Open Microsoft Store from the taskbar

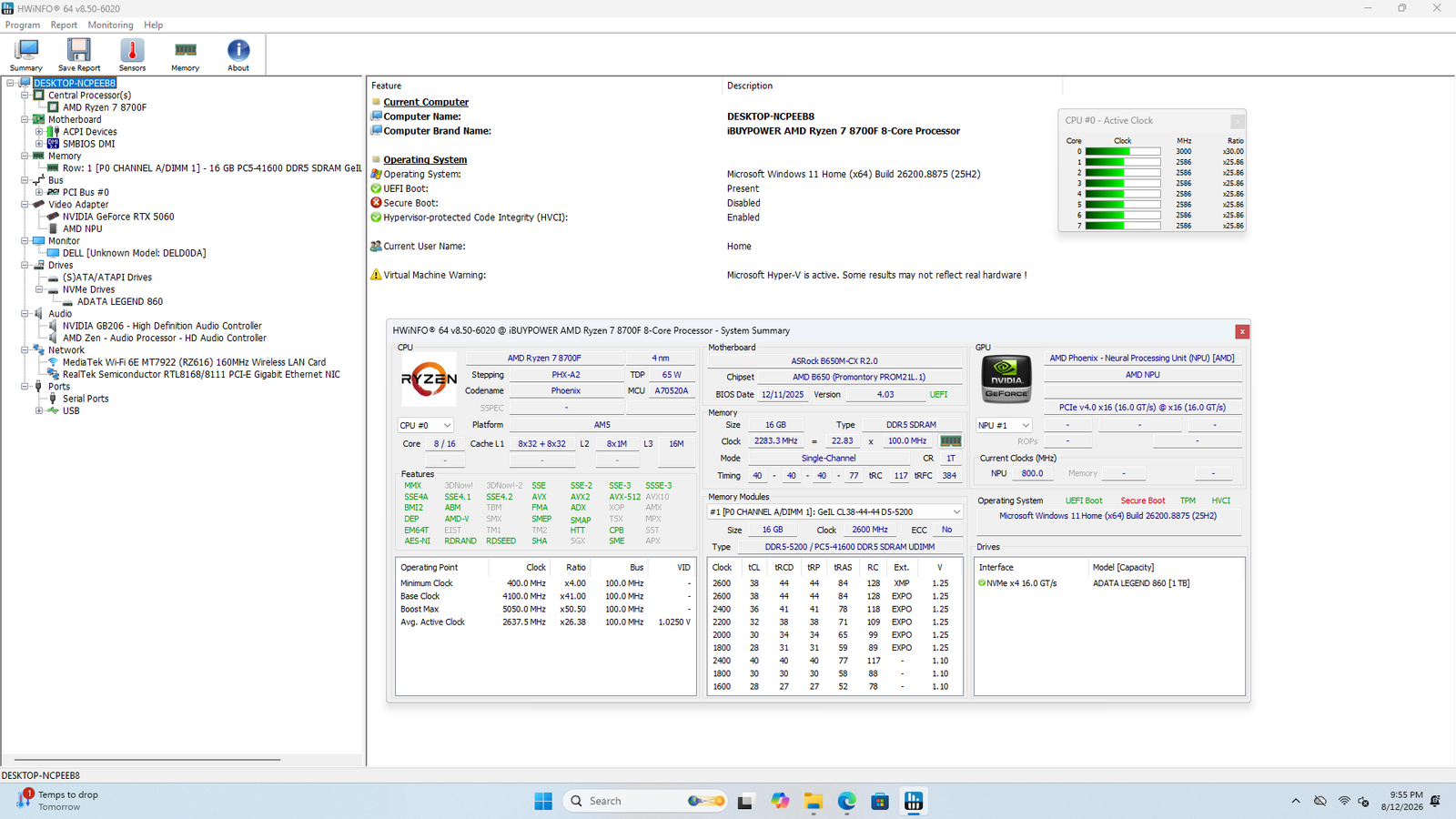click(880, 801)
